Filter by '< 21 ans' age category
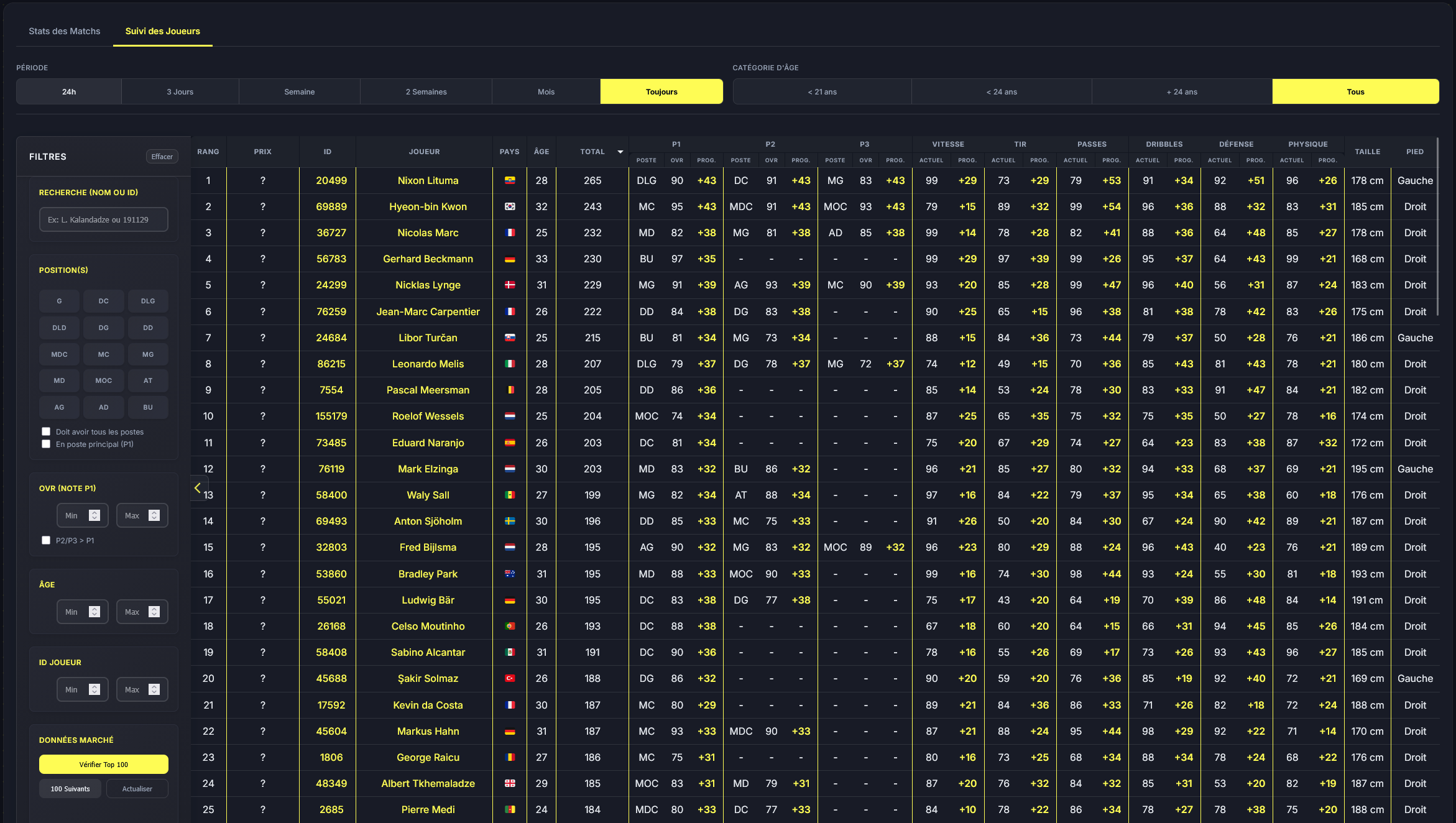Viewport: 1456px width, 823px height. click(822, 91)
